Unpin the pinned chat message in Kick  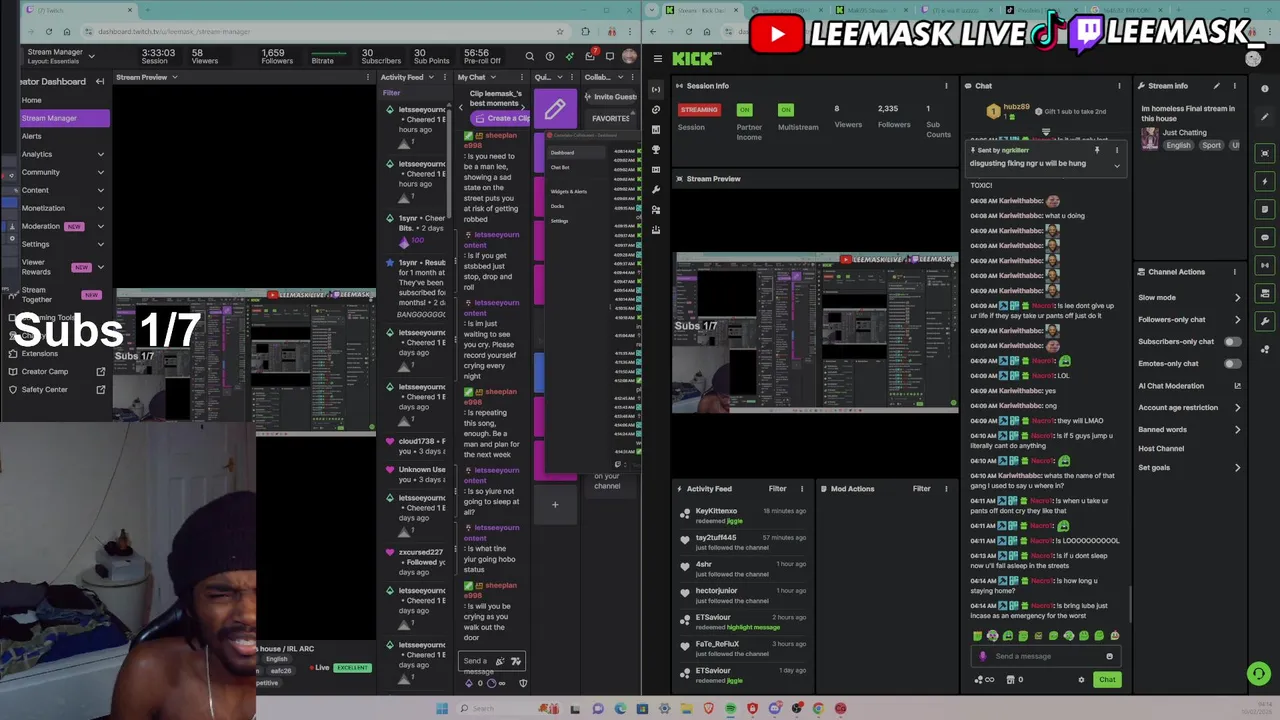1097,151
